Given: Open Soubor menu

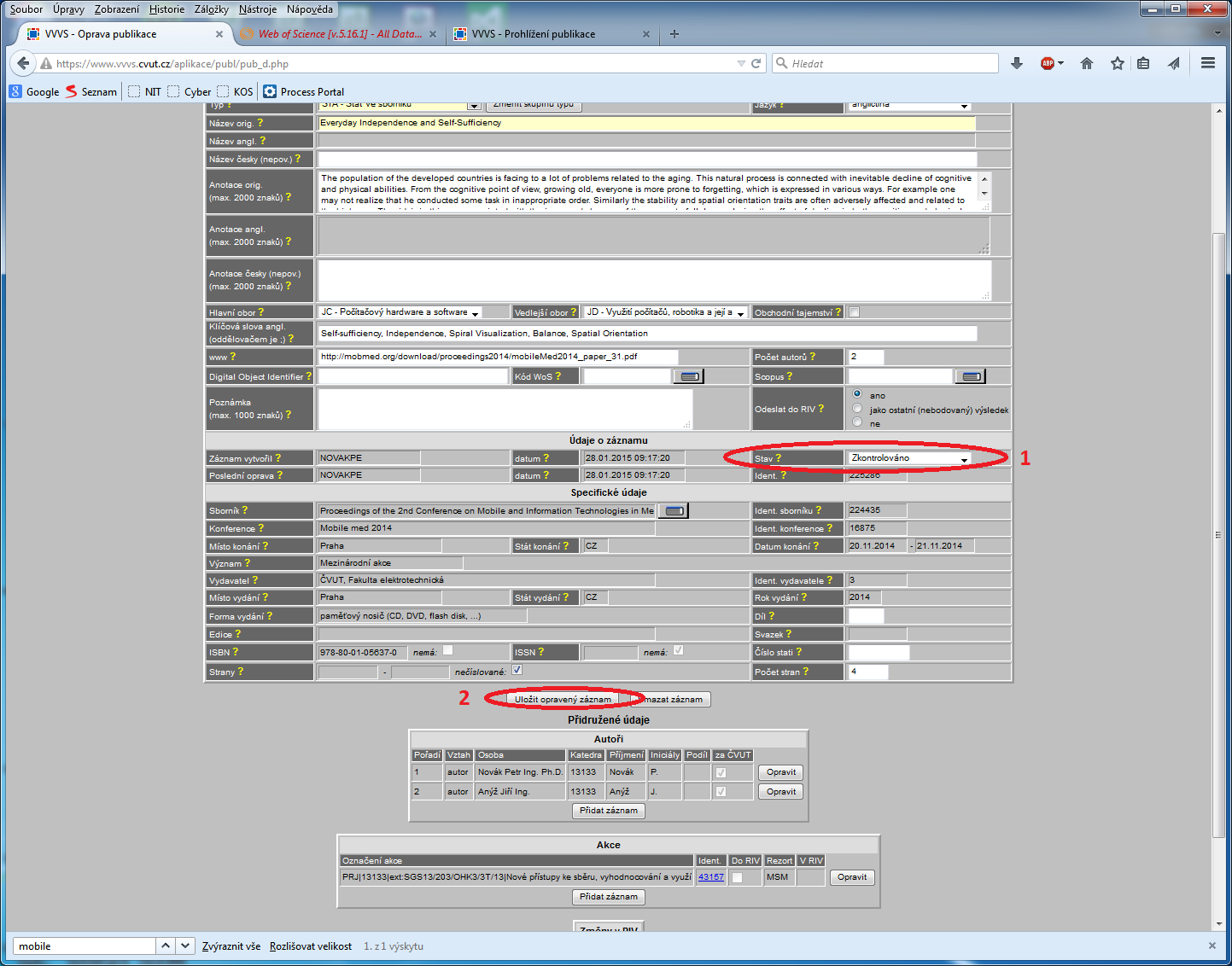Looking at the screenshot, I should click(26, 9).
